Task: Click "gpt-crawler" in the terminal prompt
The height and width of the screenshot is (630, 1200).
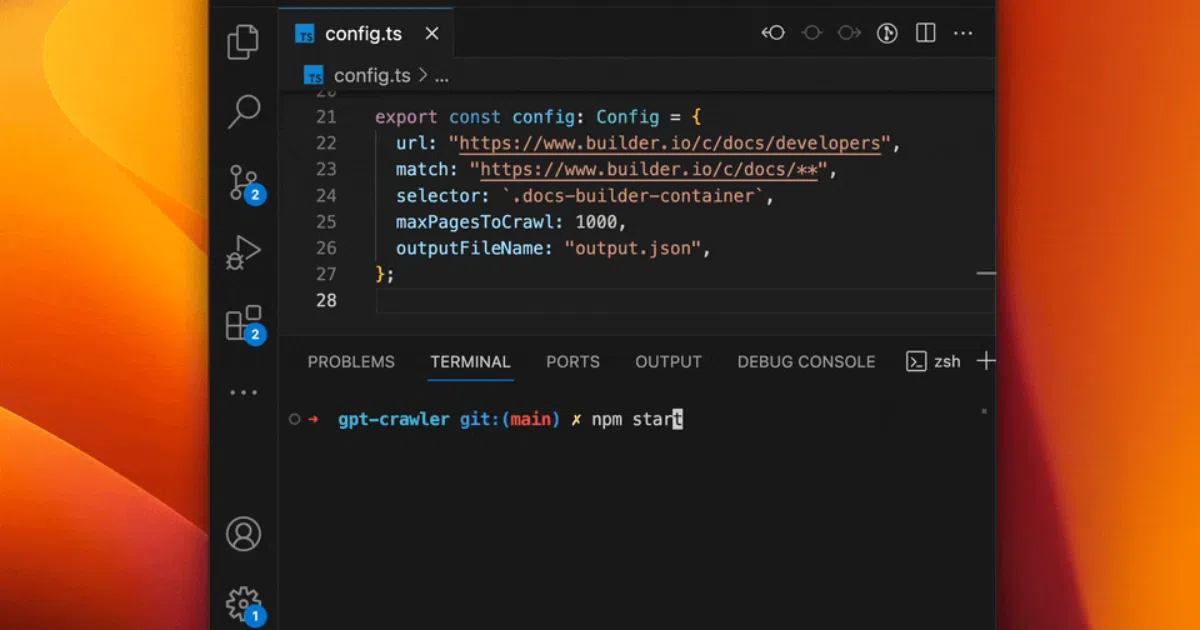Action: coord(394,420)
